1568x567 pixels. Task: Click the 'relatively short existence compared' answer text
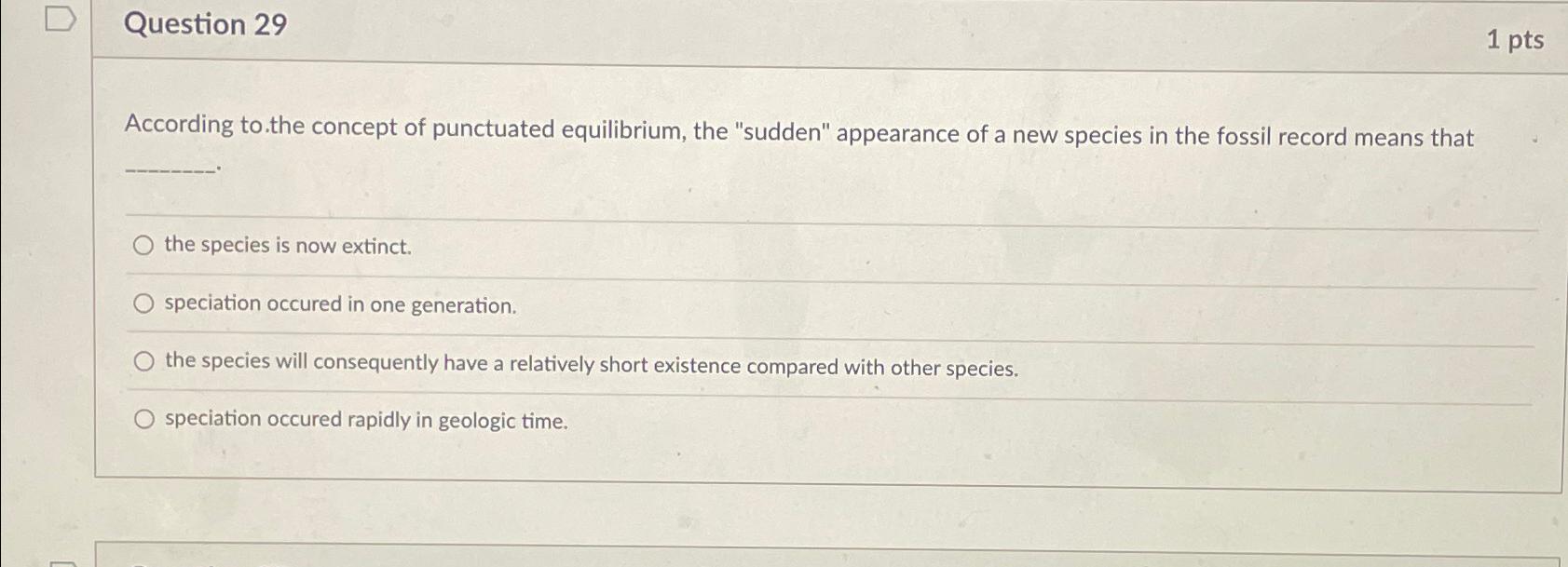point(590,361)
